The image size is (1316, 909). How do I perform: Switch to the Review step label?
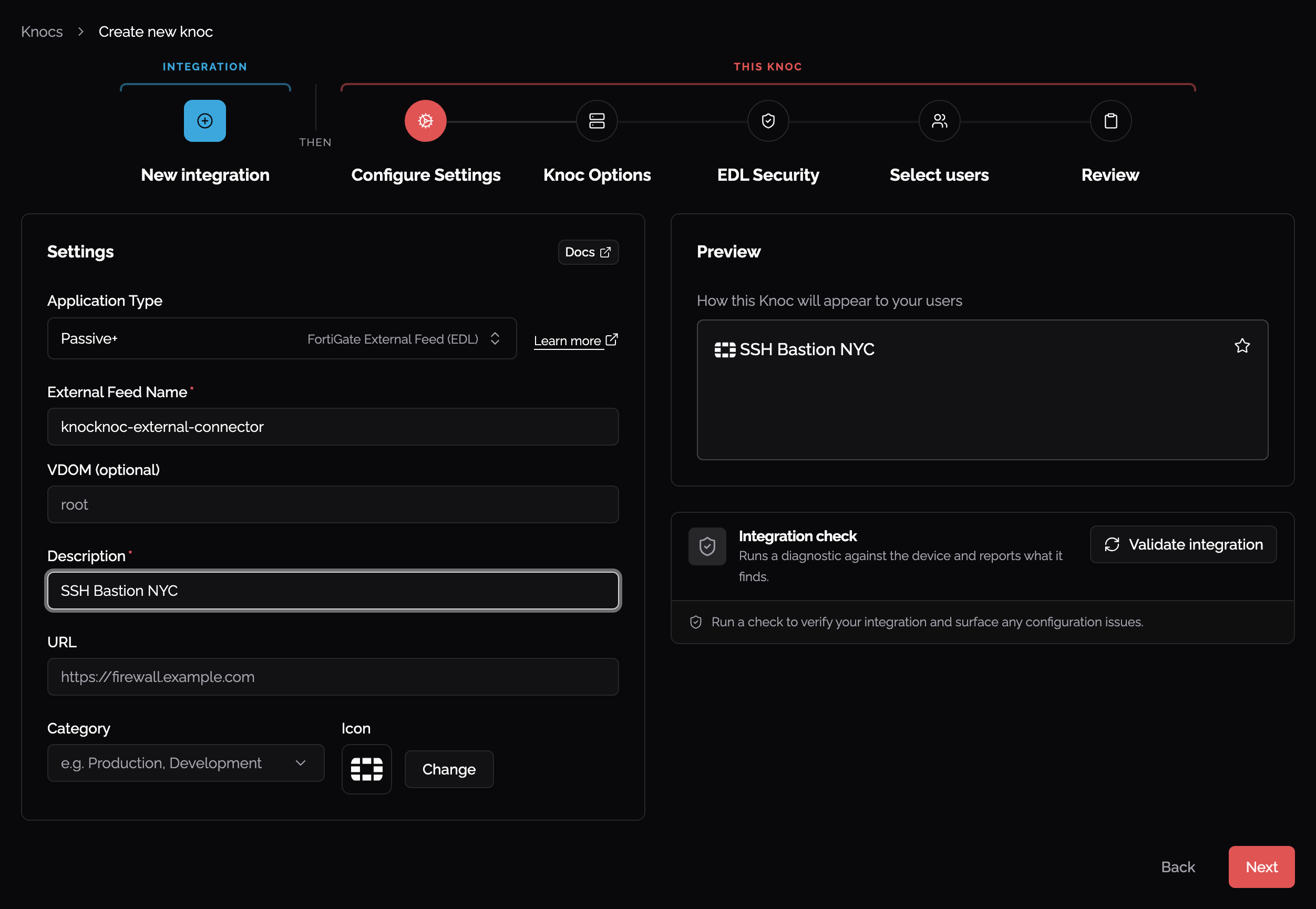pos(1111,175)
